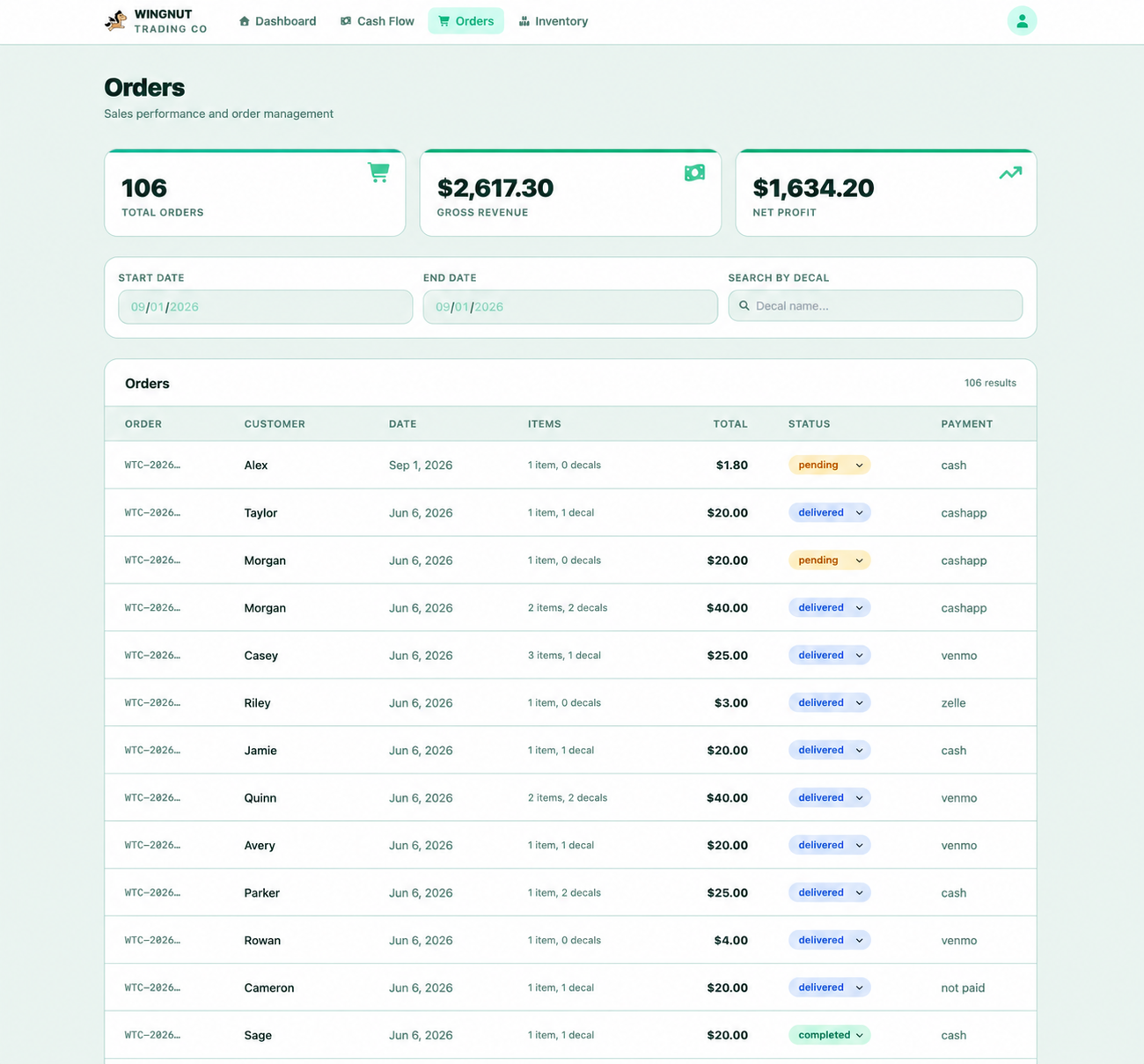Click the $3.00 total in Riley's row
Screen dimensions: 1144x1064
click(731, 703)
